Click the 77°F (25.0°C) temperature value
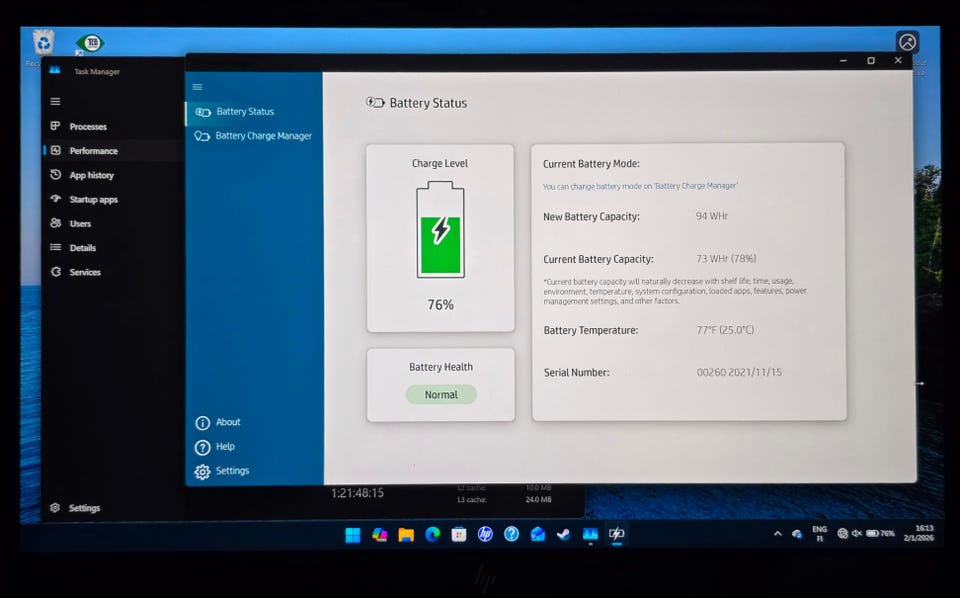Viewport: 960px width, 598px height. 725,330
